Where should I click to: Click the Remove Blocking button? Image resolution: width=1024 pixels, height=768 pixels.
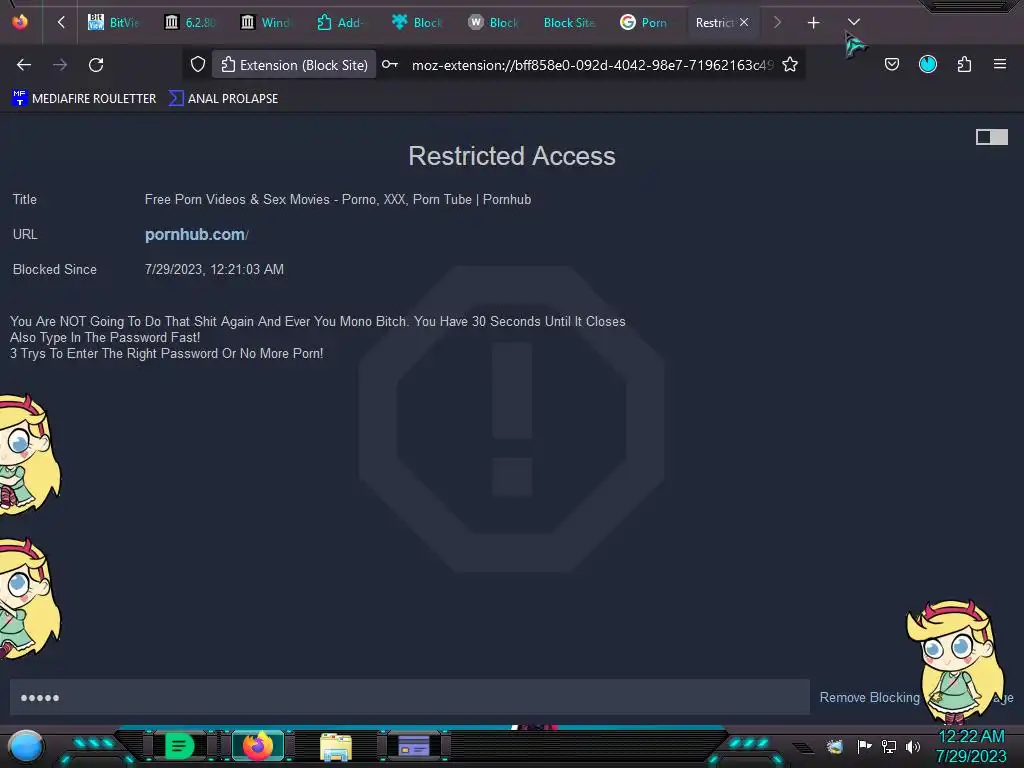tap(869, 697)
